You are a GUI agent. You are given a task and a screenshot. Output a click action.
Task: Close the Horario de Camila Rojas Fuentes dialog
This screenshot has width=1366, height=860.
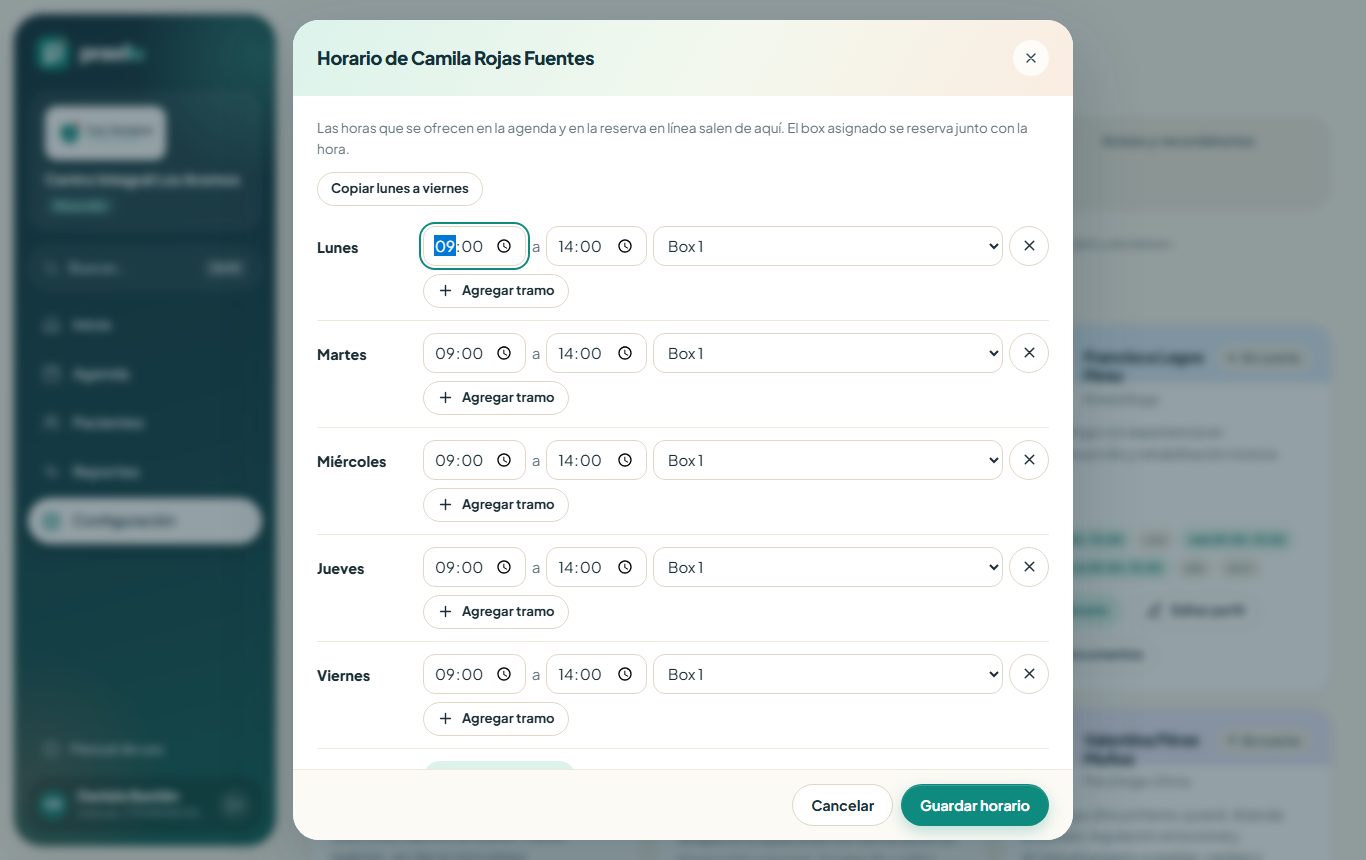pos(1031,58)
